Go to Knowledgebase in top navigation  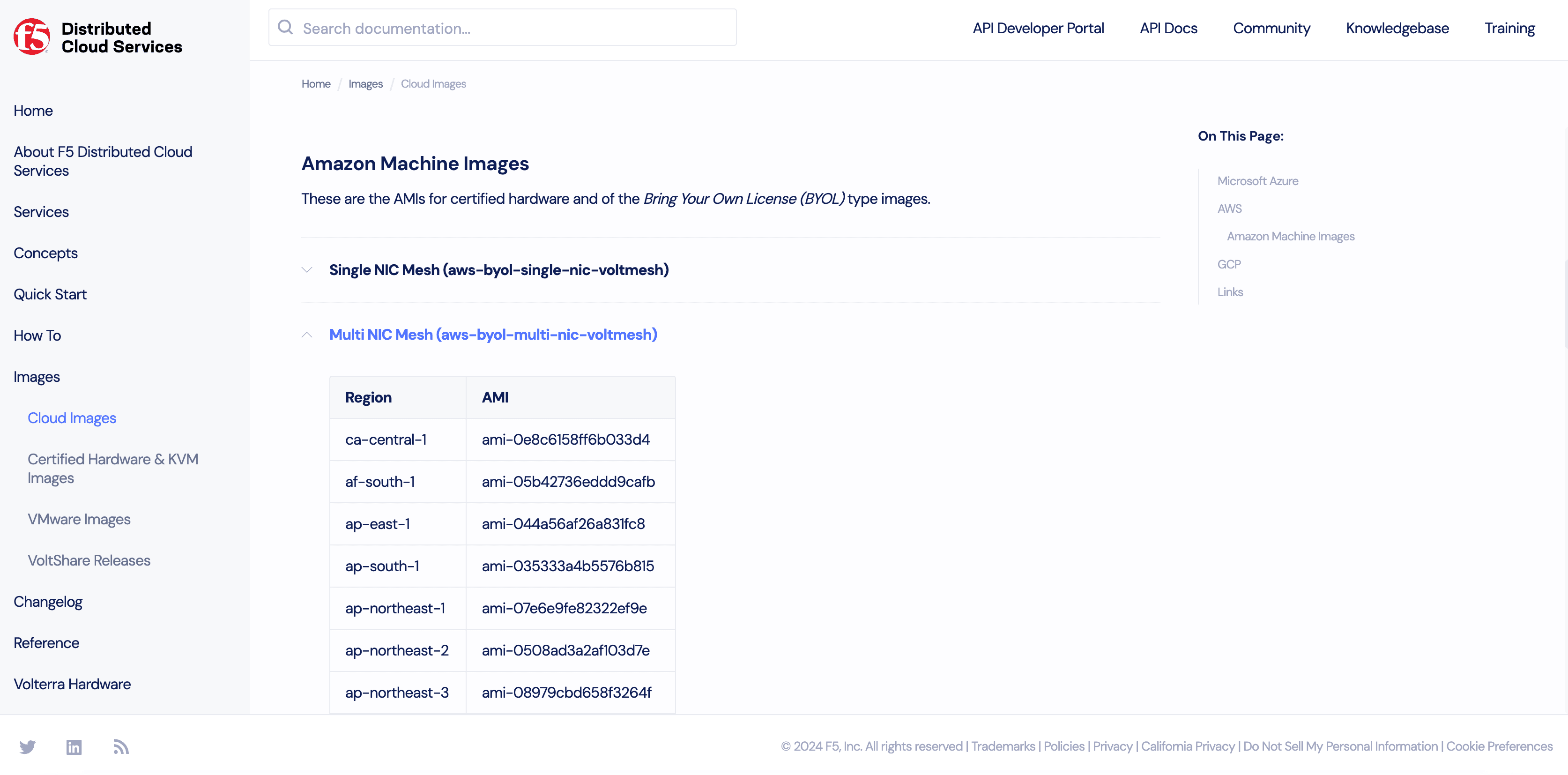coord(1397,28)
